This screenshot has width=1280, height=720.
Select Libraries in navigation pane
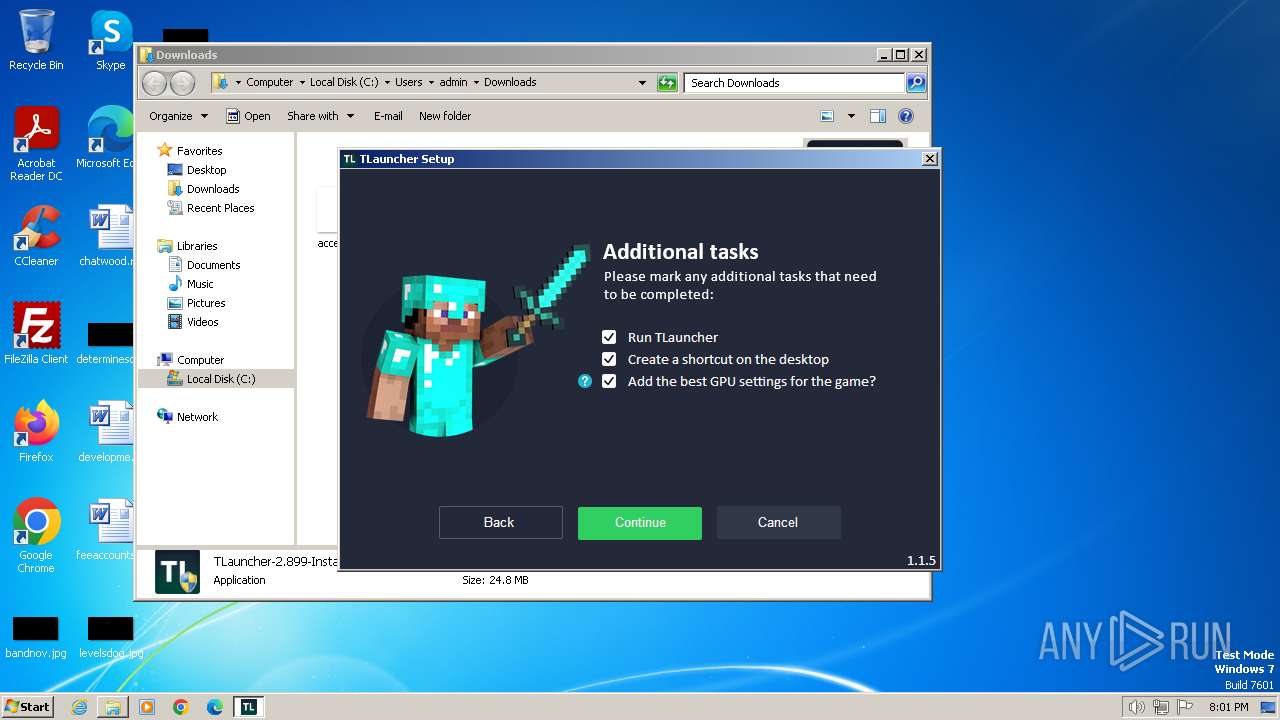click(x=197, y=246)
